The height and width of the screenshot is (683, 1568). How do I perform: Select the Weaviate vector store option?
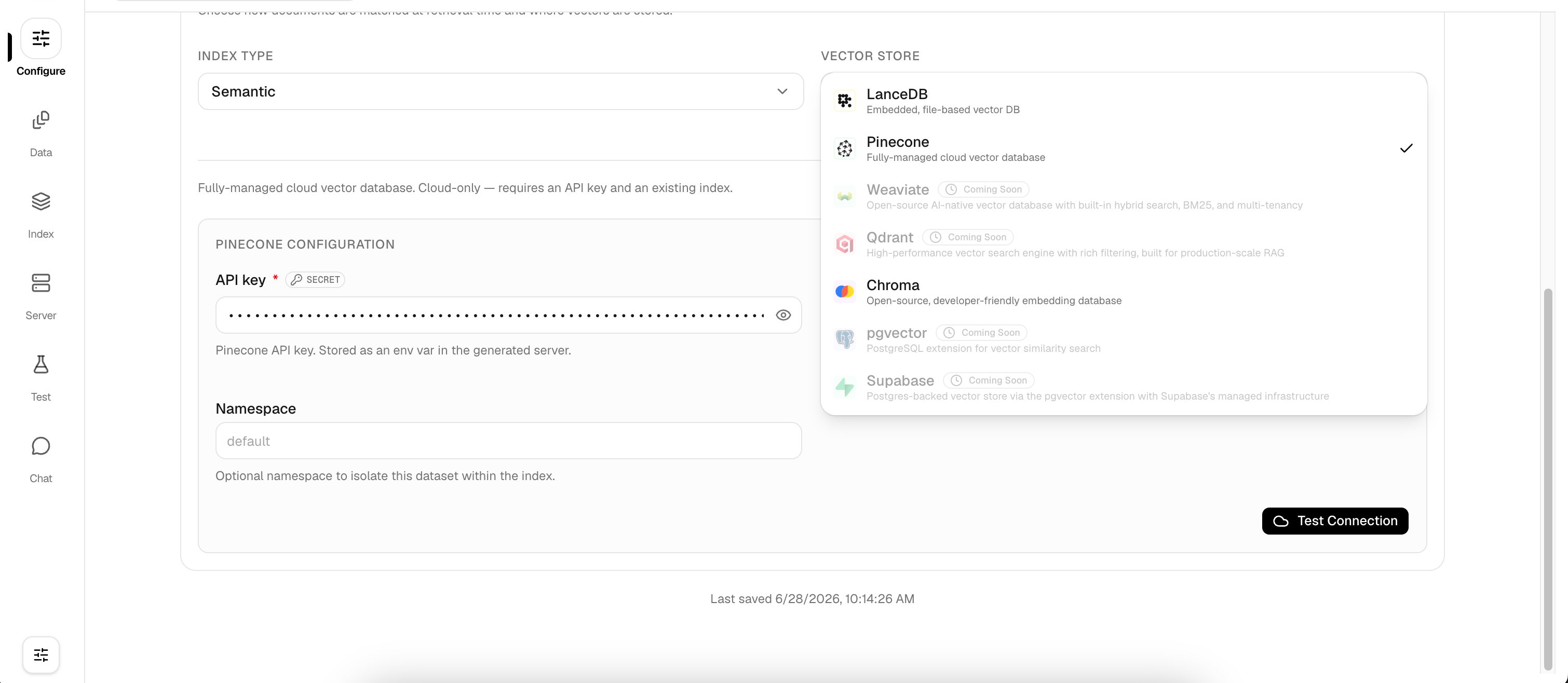(x=1124, y=197)
